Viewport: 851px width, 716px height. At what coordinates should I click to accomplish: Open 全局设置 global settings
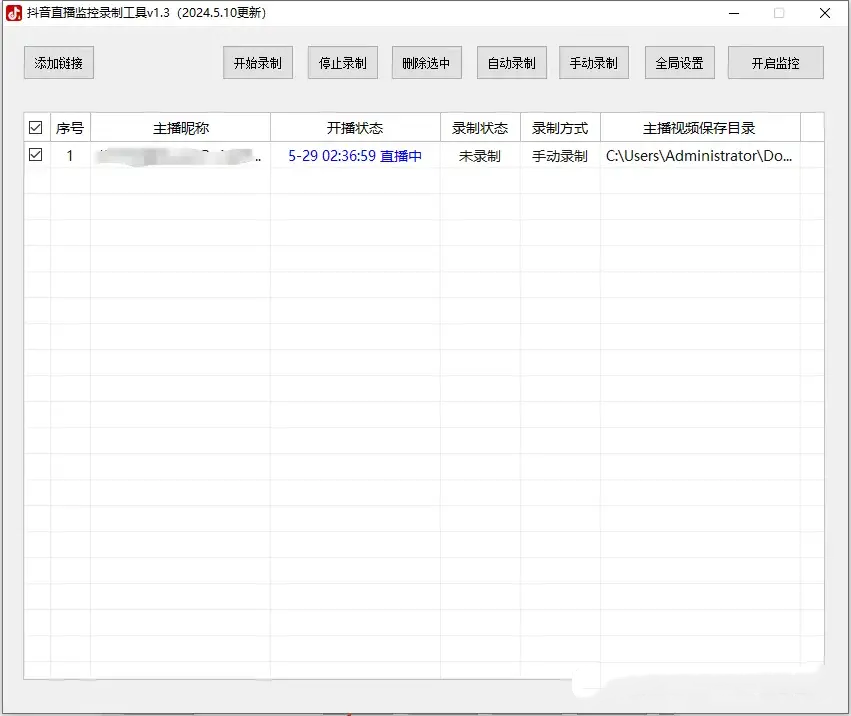point(679,63)
